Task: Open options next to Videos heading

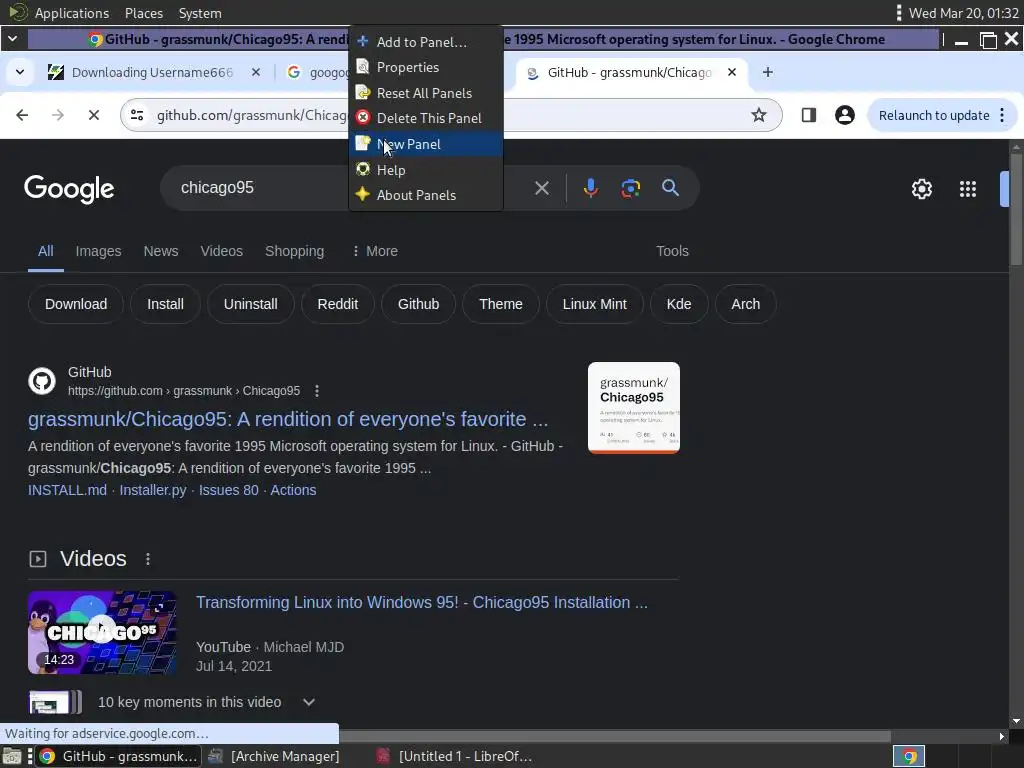Action: 148,559
